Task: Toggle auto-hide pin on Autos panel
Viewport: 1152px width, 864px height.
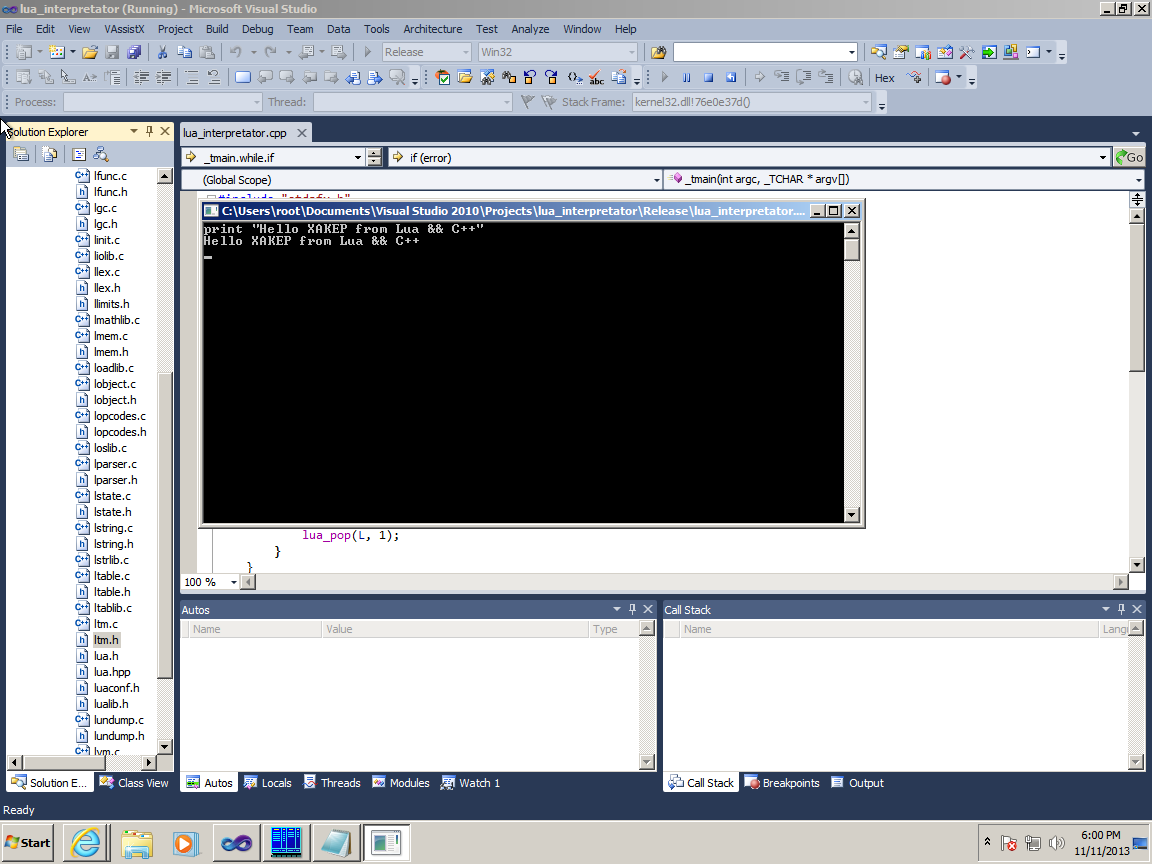Action: point(632,609)
